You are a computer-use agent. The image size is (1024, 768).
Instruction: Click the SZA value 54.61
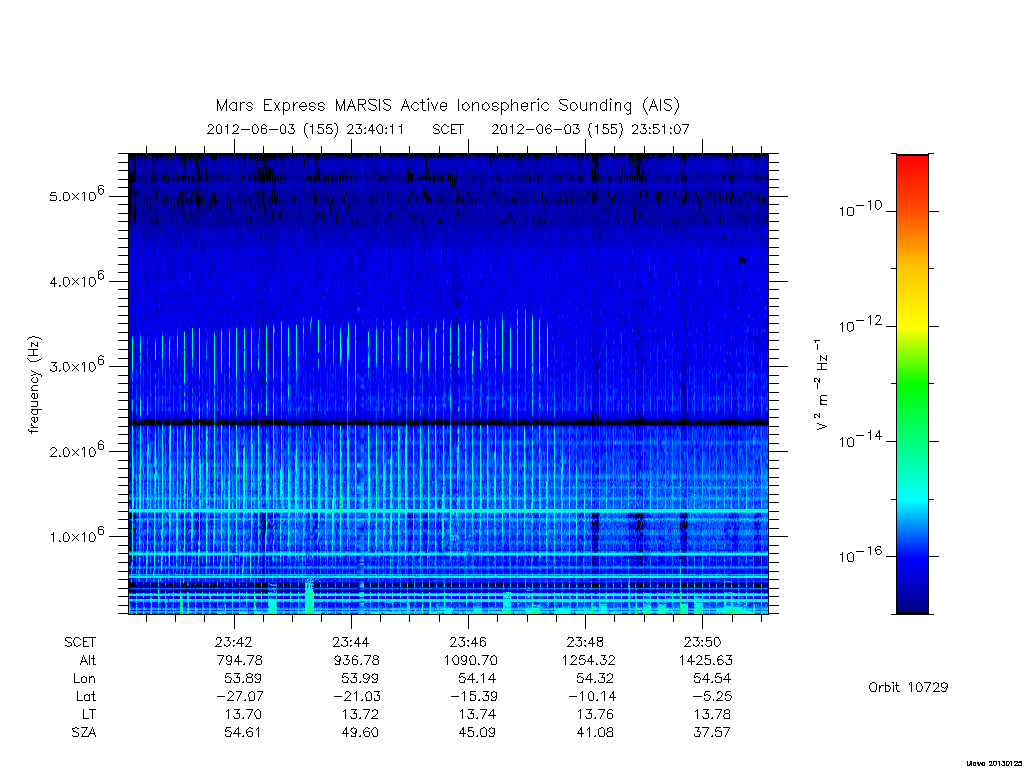(242, 732)
